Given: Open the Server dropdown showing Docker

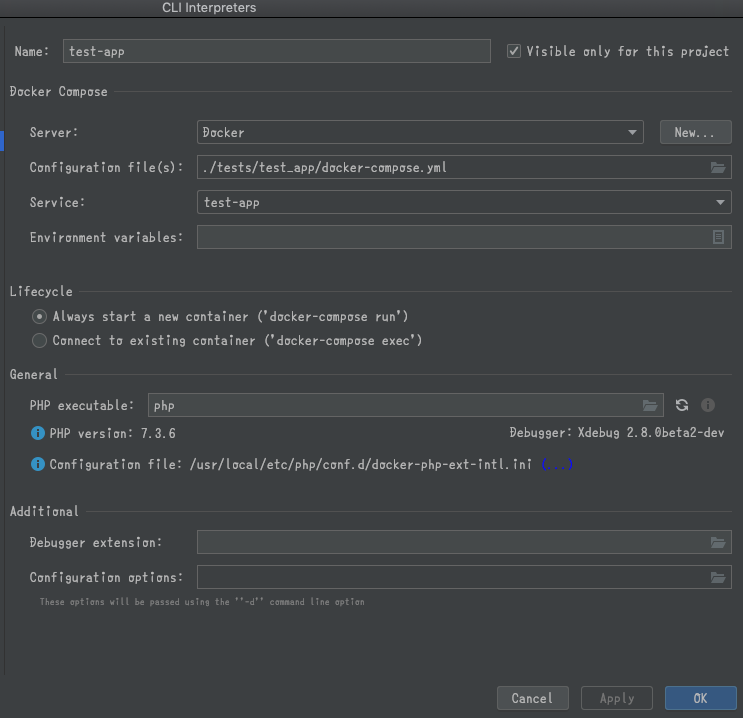Looking at the screenshot, I should [420, 132].
